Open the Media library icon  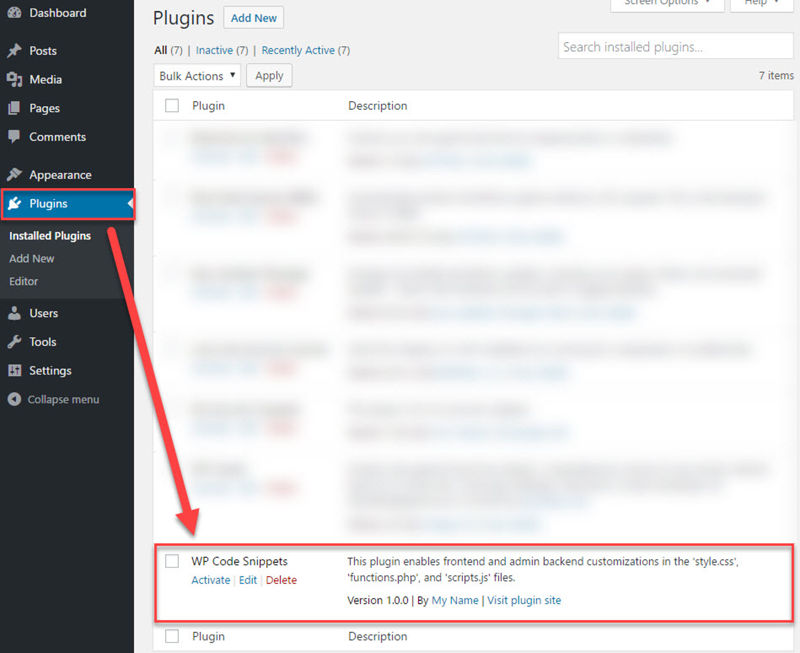point(17,80)
